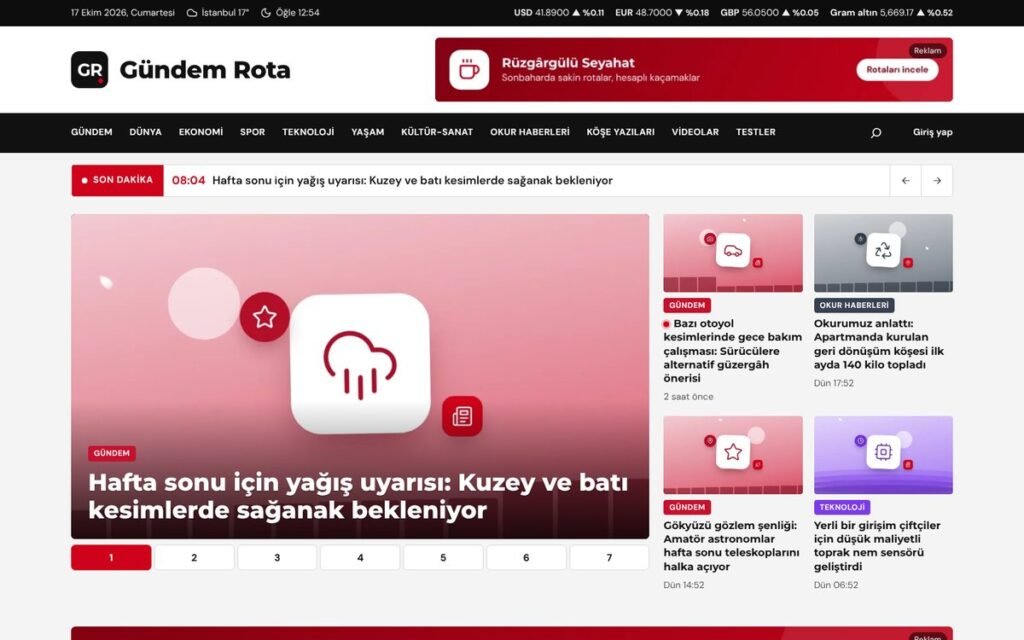The image size is (1024, 640).
Task: Select slide 6 in the hero pager
Action: click(x=526, y=558)
